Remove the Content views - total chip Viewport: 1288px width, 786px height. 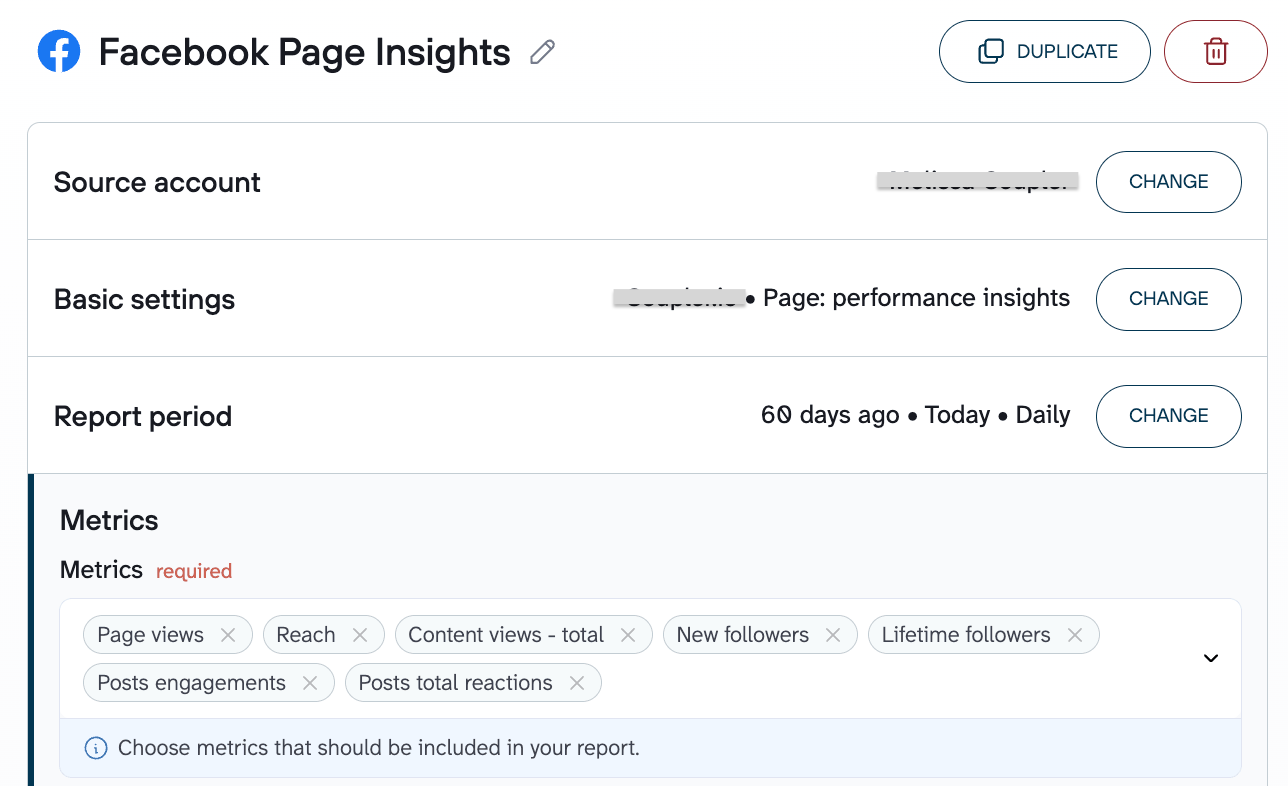[628, 635]
